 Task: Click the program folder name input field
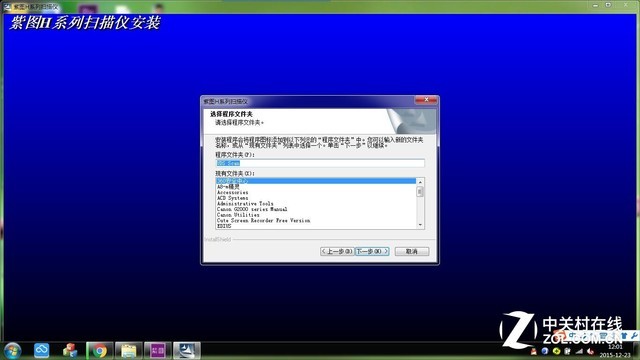click(320, 163)
